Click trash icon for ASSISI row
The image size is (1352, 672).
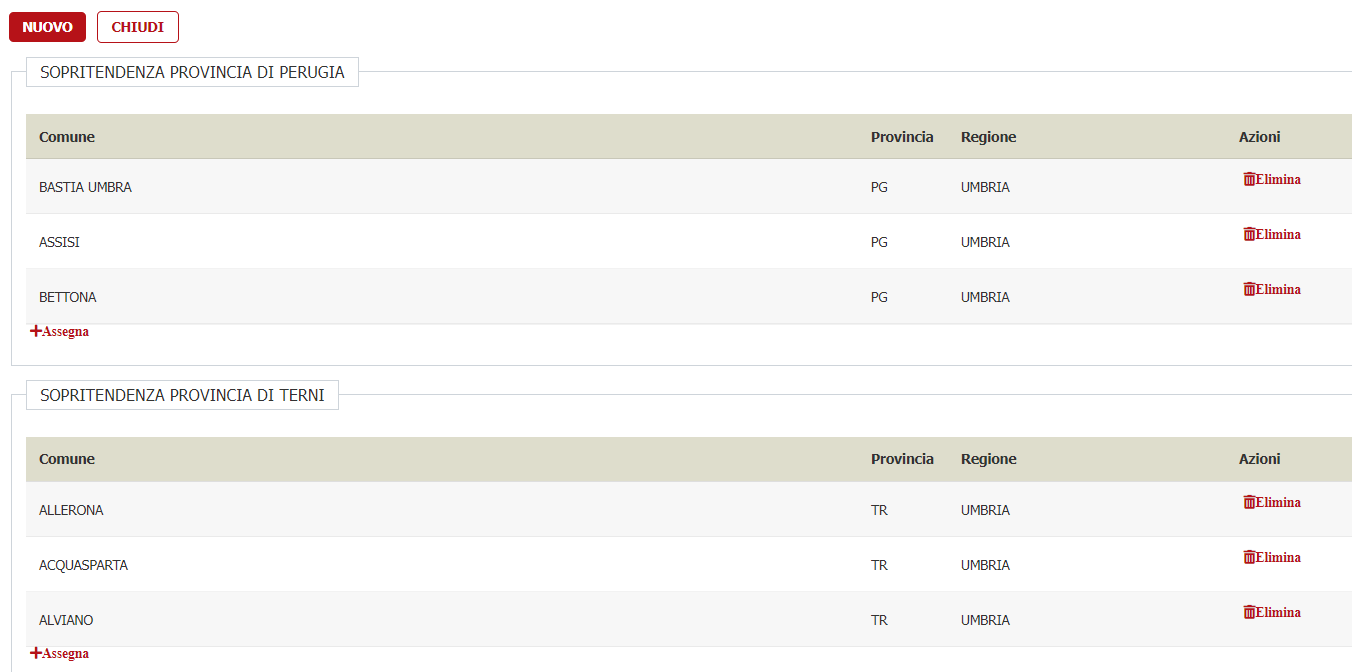pos(1249,235)
